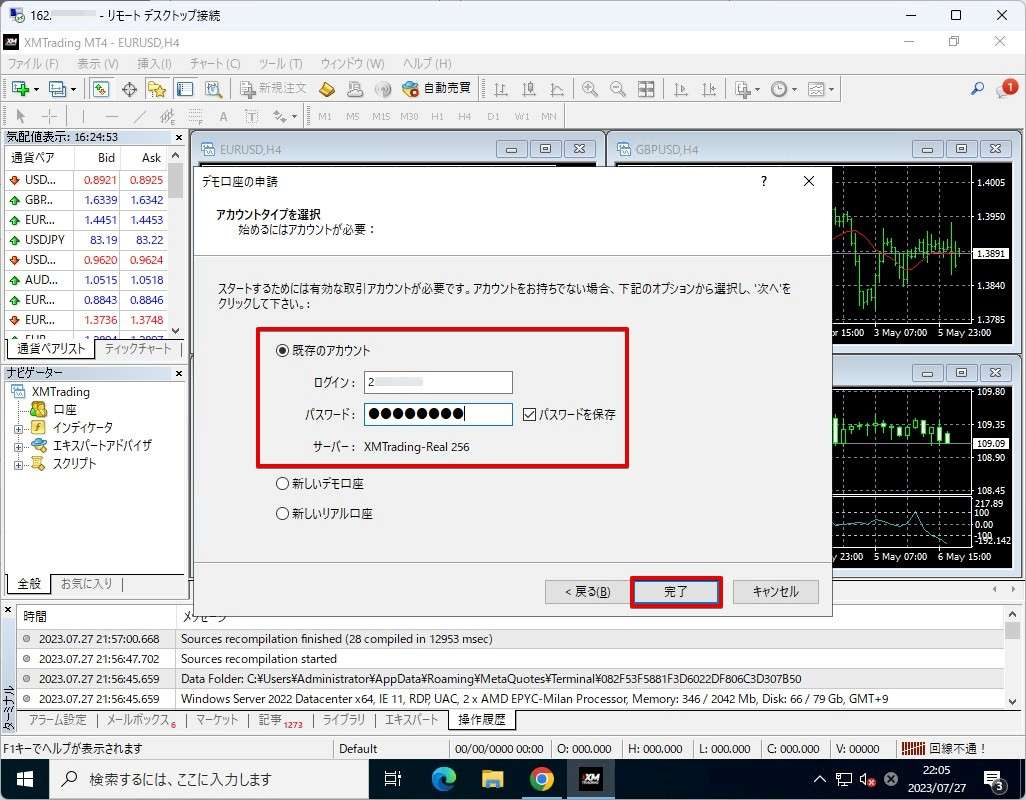Image resolution: width=1026 pixels, height=800 pixels.
Task: Click the 新規注文 New Order button
Action: [x=274, y=88]
